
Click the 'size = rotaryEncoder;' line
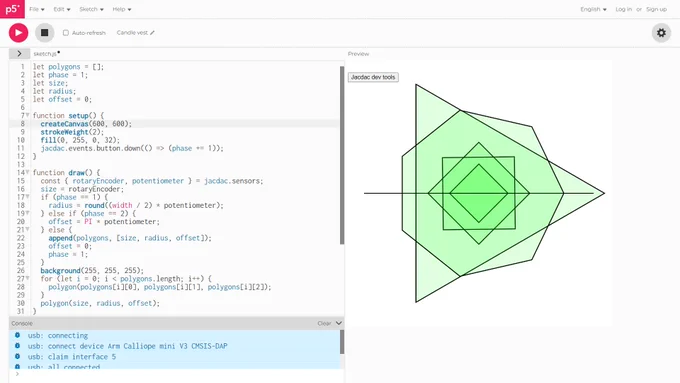click(x=82, y=189)
